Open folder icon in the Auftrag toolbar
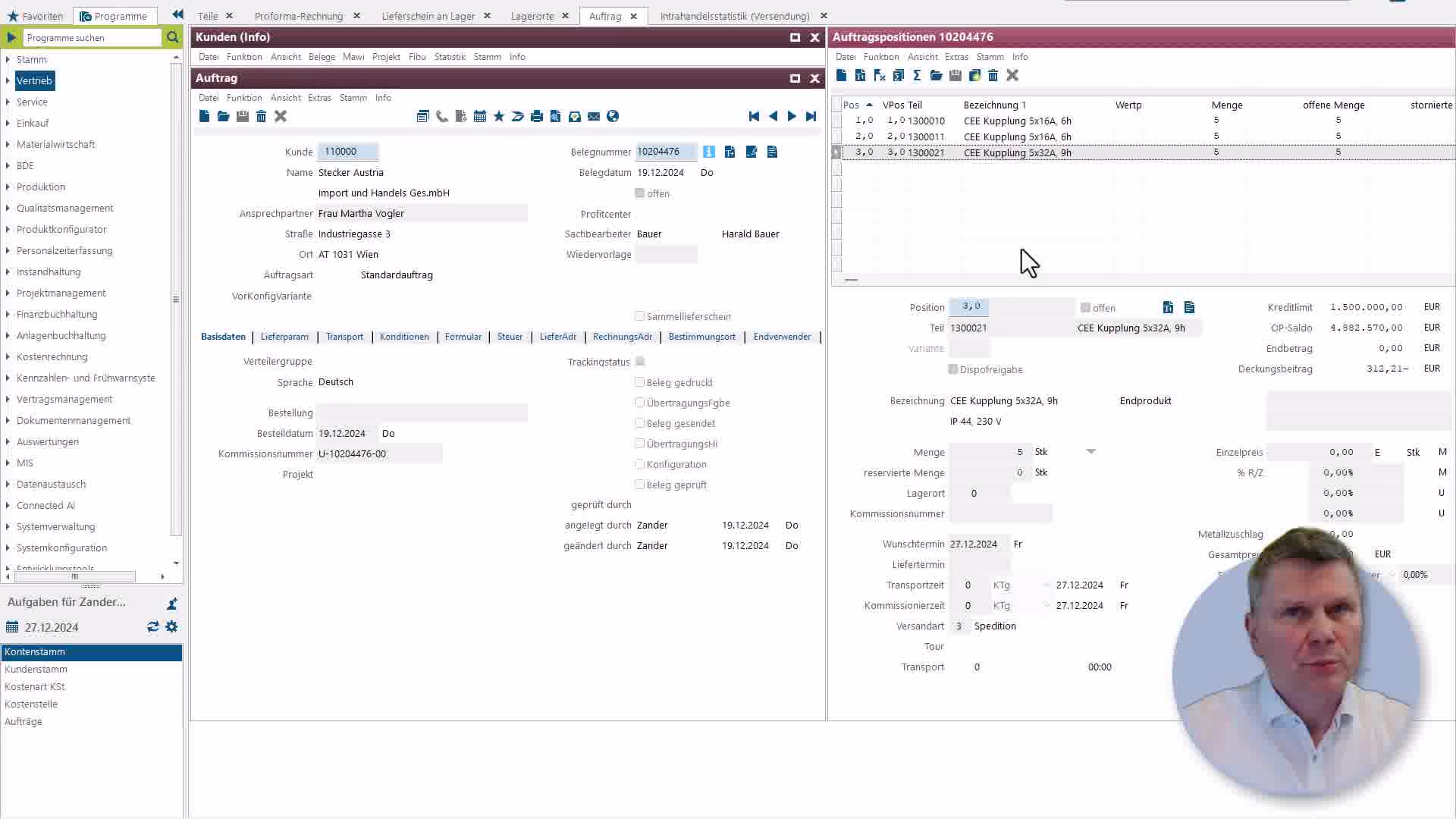 click(x=223, y=116)
